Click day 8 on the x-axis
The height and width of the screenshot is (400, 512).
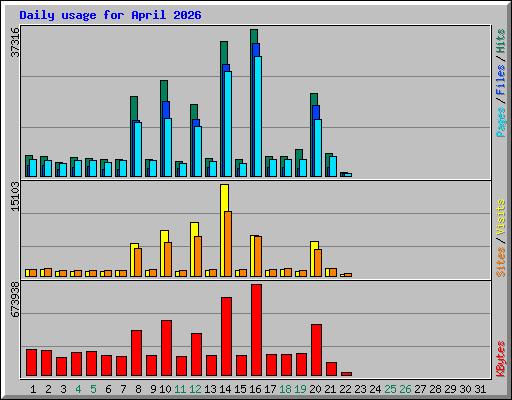tap(138, 389)
